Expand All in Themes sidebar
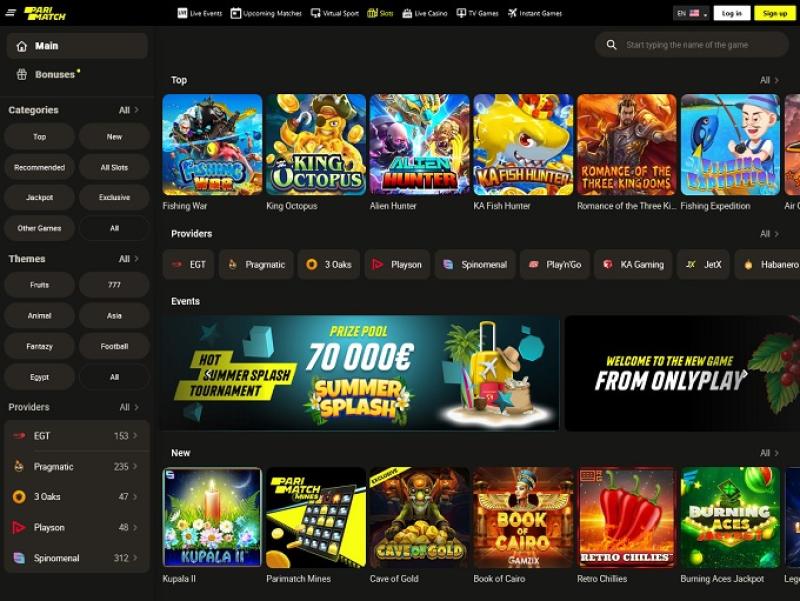Screen dimensions: 800x601 point(129,259)
